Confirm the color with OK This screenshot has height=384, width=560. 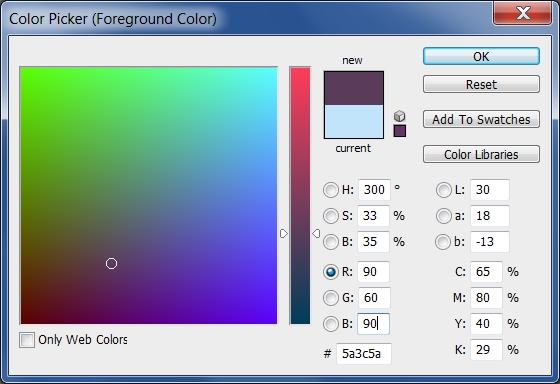tap(481, 56)
